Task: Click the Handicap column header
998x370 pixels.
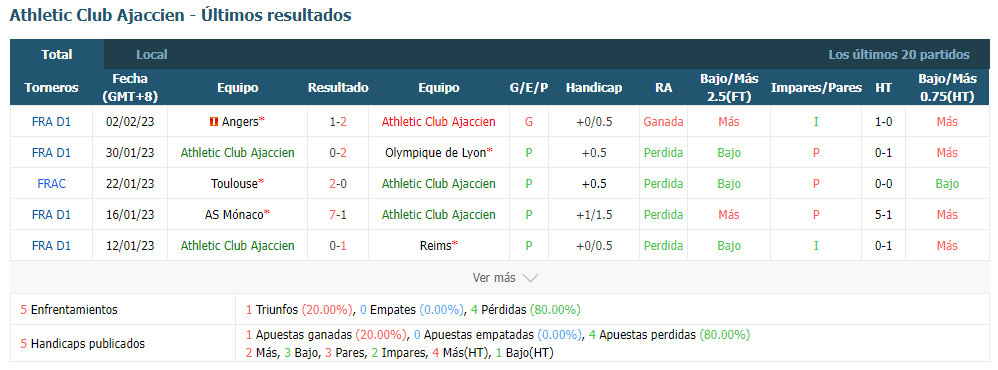Action: [x=593, y=88]
